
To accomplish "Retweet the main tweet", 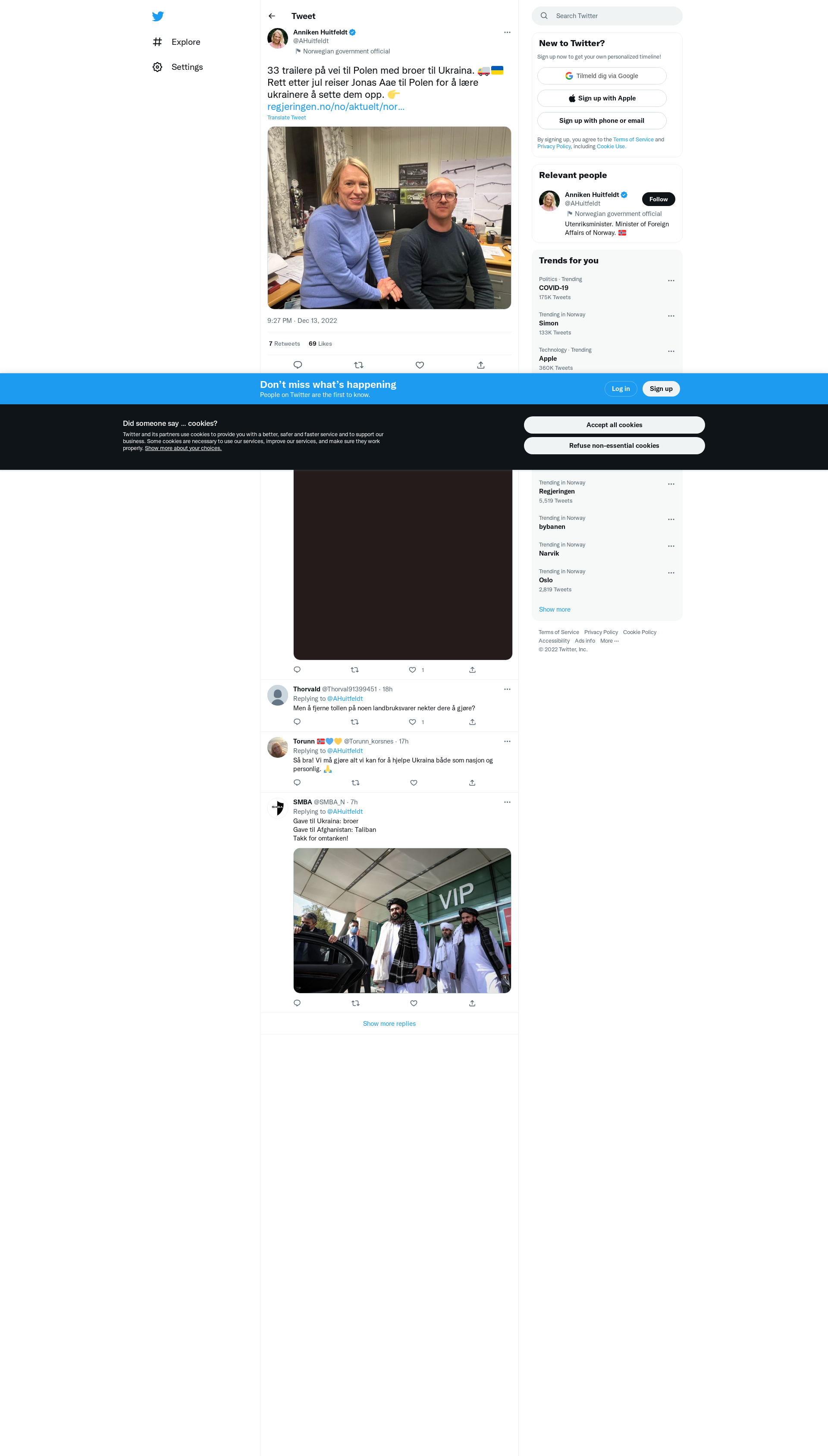I will (x=358, y=365).
